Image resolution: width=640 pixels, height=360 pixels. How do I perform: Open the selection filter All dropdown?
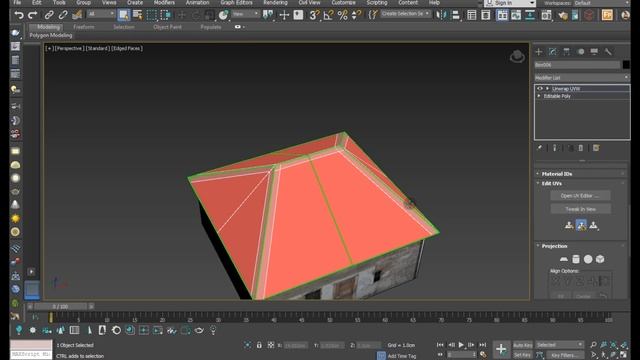click(100, 14)
